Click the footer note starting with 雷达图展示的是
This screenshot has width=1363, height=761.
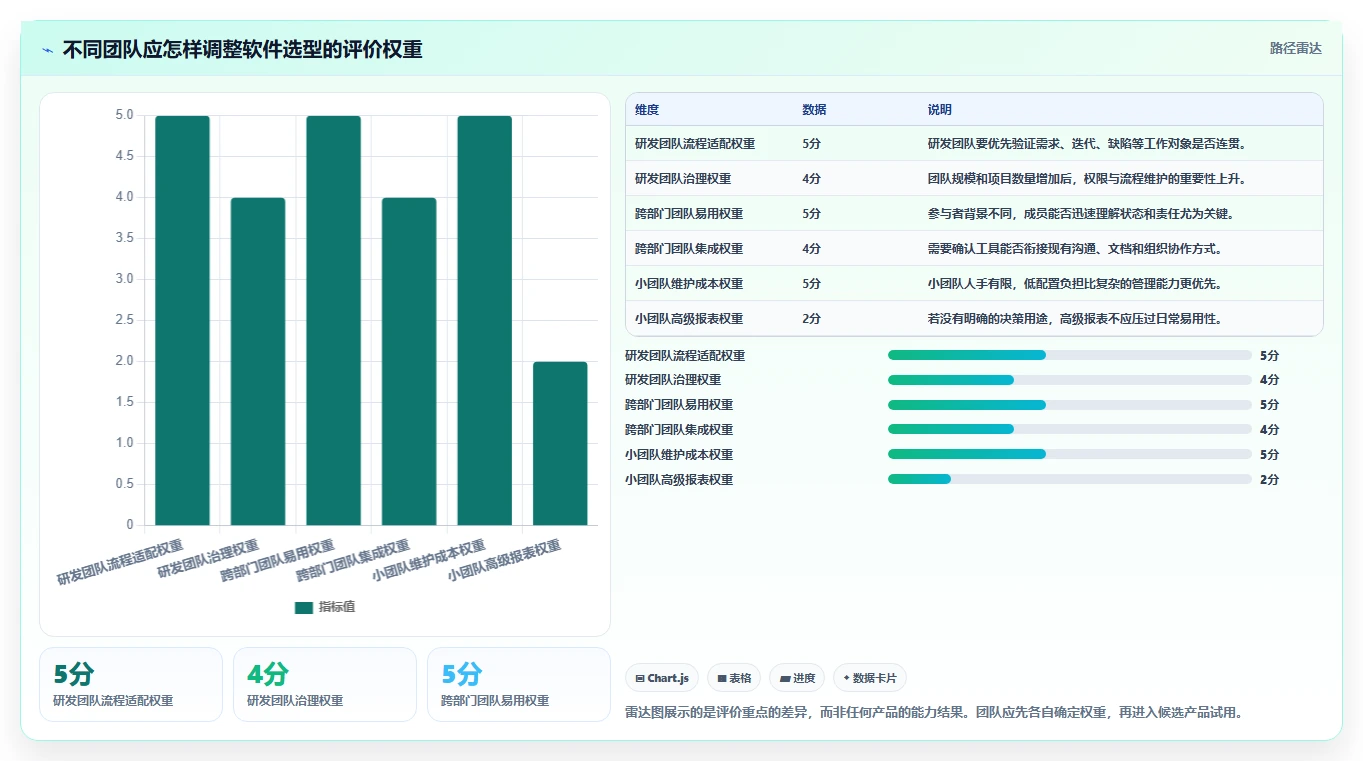point(934,713)
